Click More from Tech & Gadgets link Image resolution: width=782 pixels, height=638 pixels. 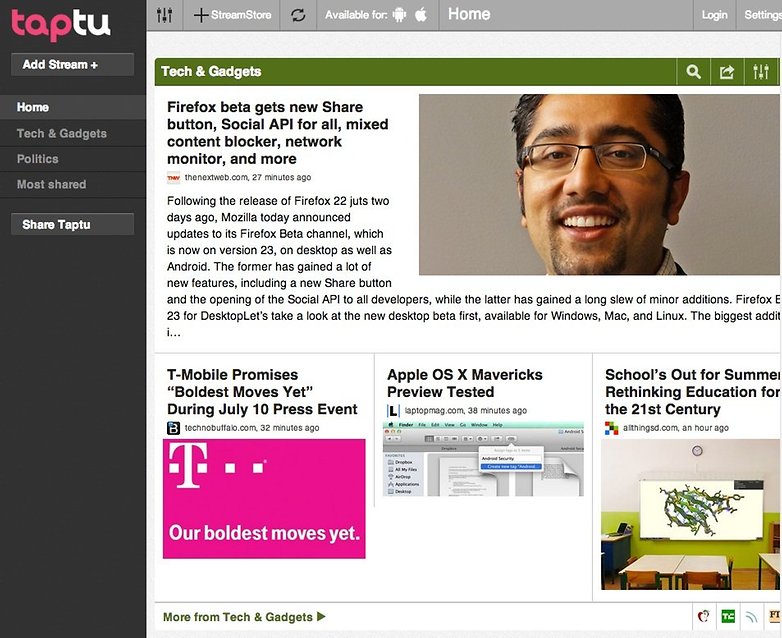[x=244, y=617]
